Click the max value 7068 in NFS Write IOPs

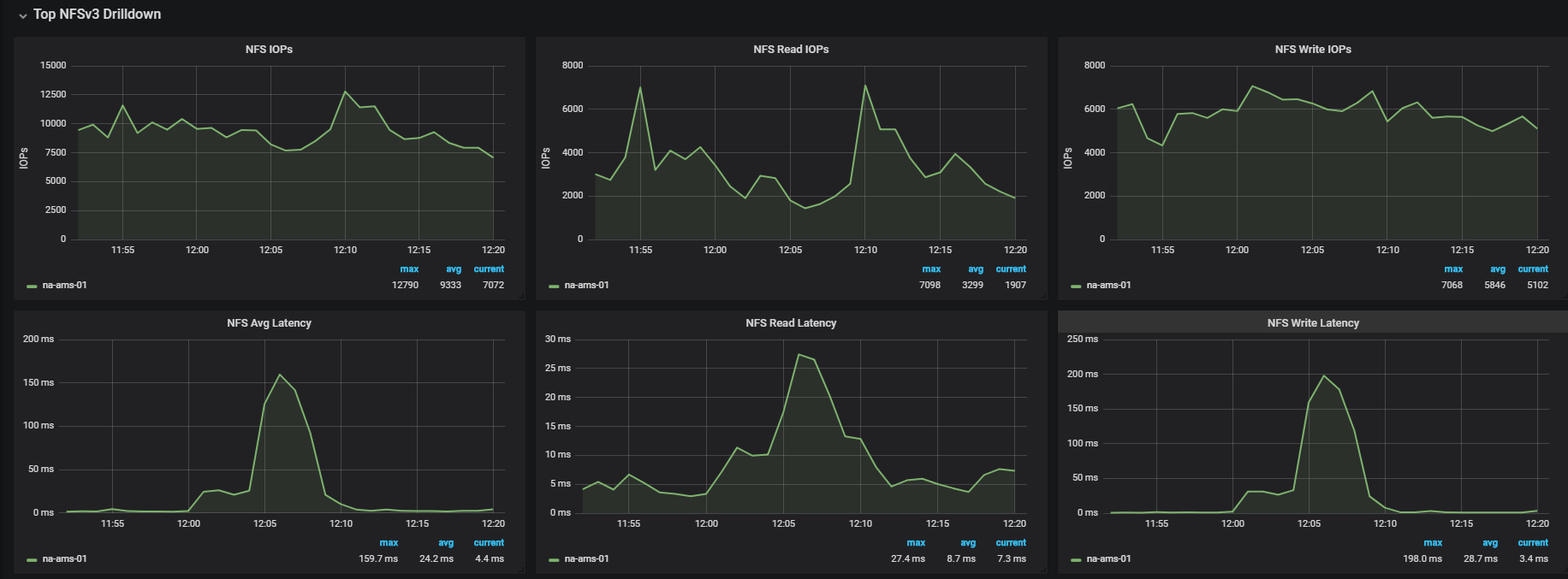click(x=1452, y=286)
